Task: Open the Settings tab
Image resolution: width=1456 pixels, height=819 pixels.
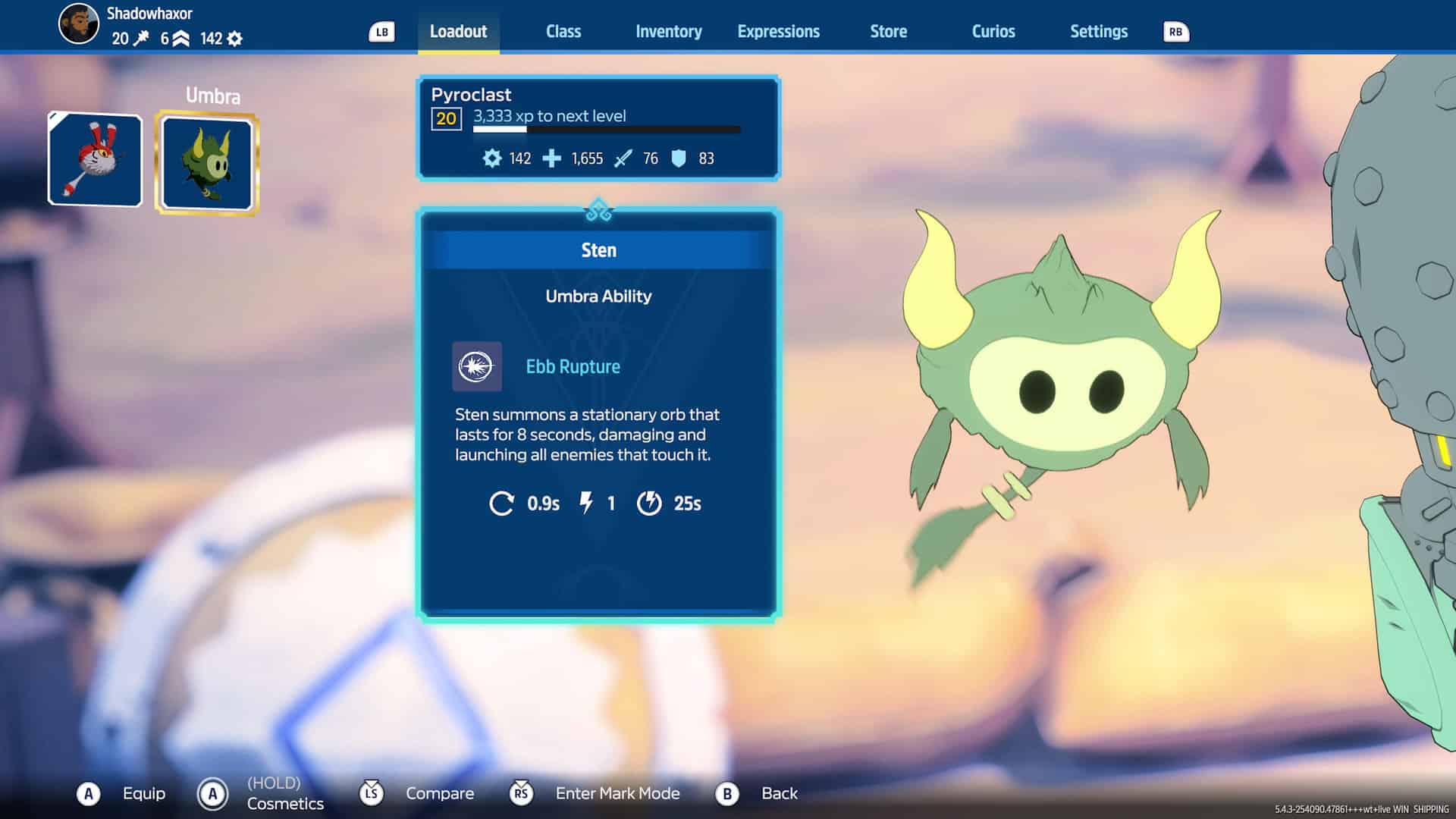Action: click(x=1098, y=32)
